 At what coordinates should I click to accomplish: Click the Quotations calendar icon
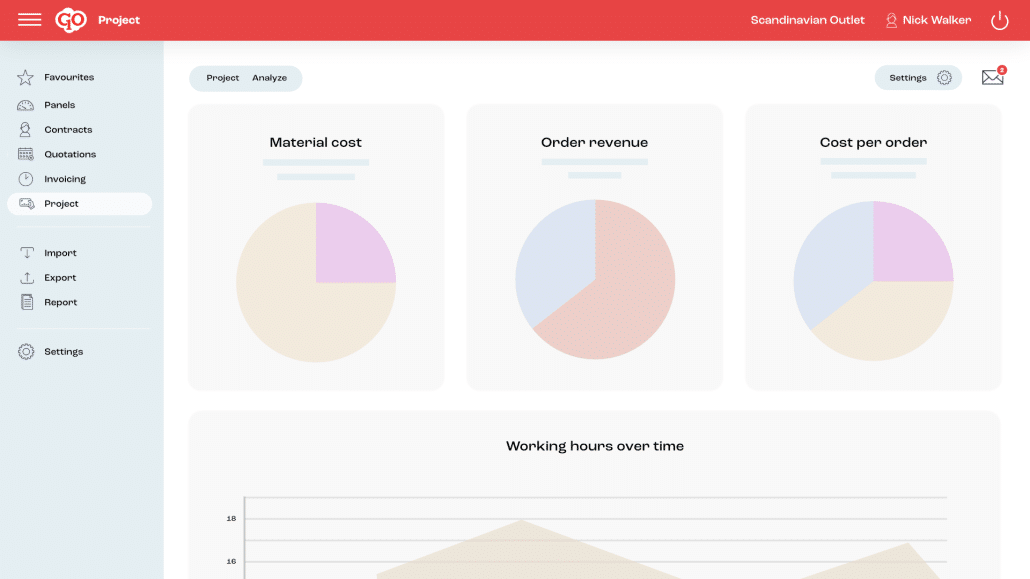coord(26,154)
